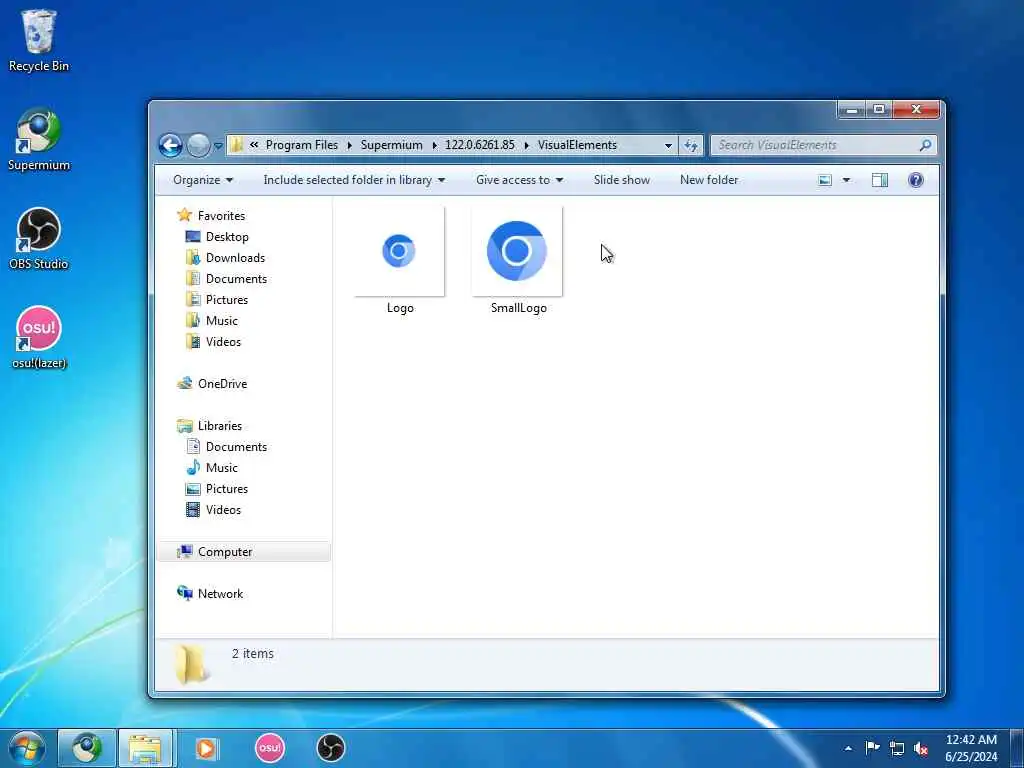Launch media player from taskbar

point(206,748)
